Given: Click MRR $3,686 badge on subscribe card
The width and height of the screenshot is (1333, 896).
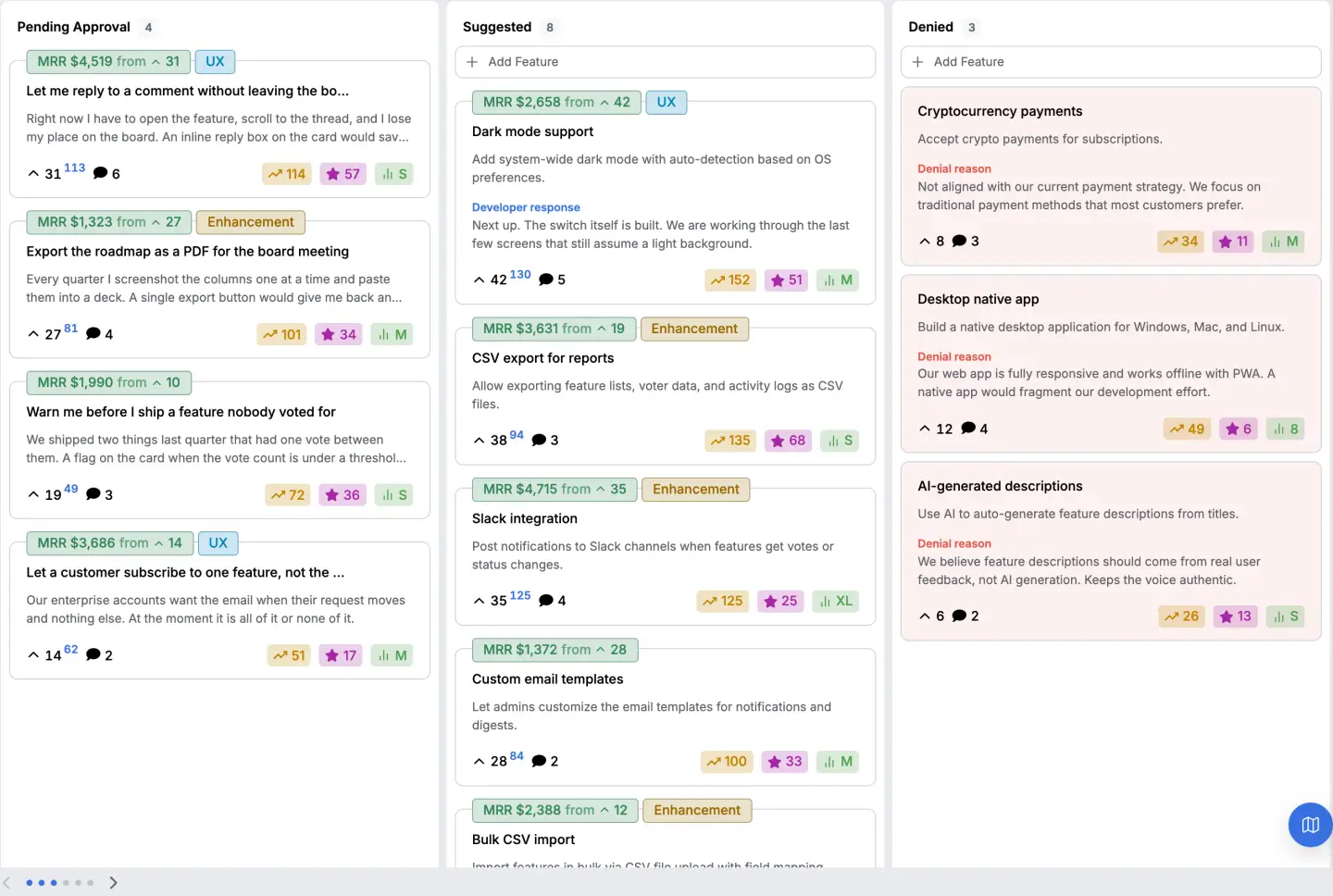Looking at the screenshot, I should pos(110,542).
